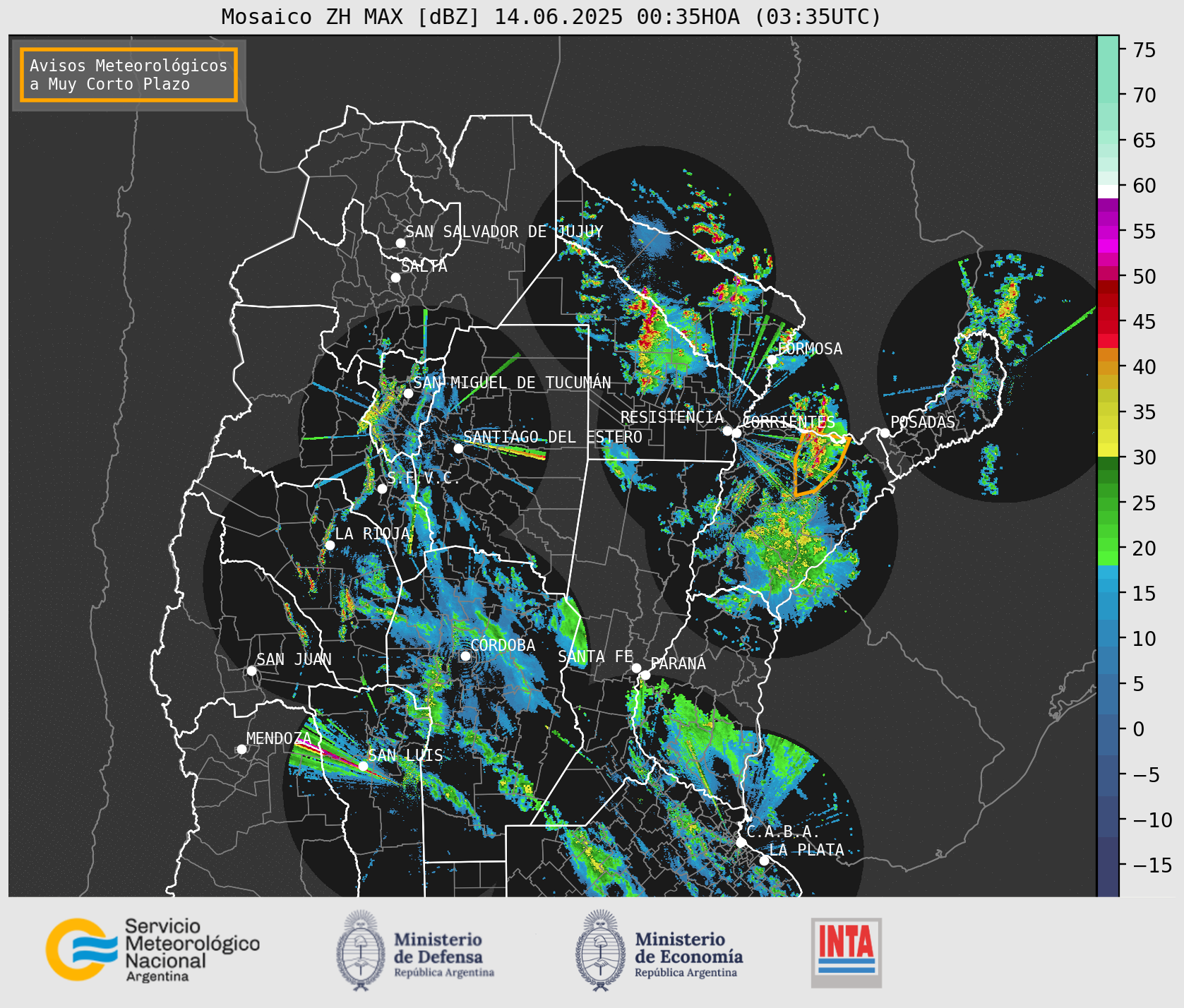Screen dimensions: 1184x1008
Task: Click the Formosa city marker
Action: click(772, 359)
